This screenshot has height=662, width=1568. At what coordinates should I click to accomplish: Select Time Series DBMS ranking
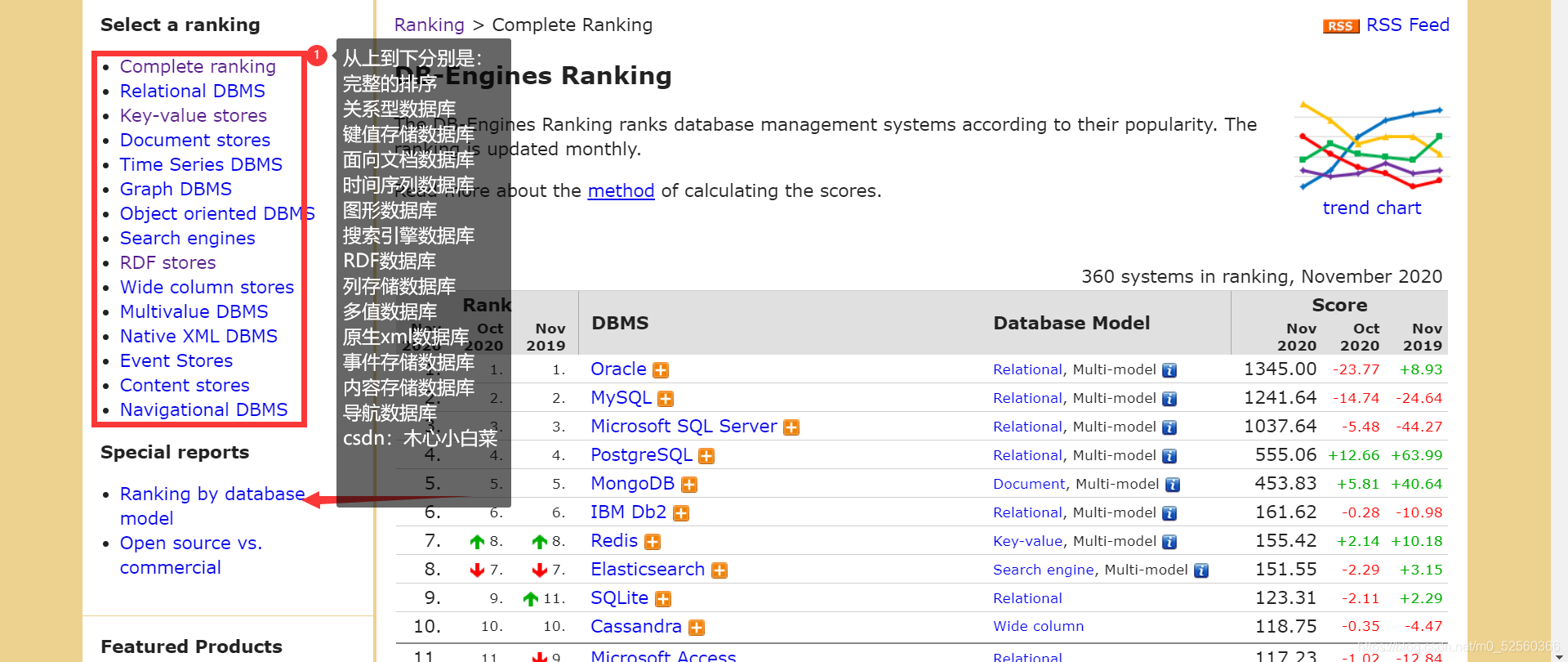coord(201,164)
